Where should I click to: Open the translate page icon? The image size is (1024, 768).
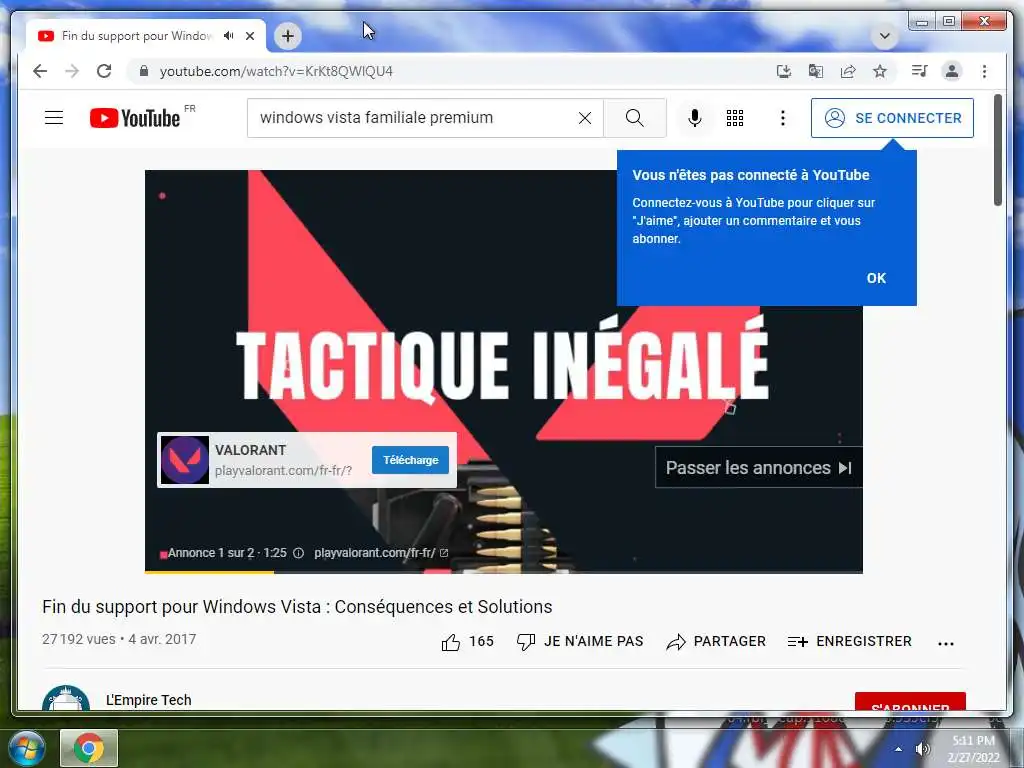coord(816,71)
